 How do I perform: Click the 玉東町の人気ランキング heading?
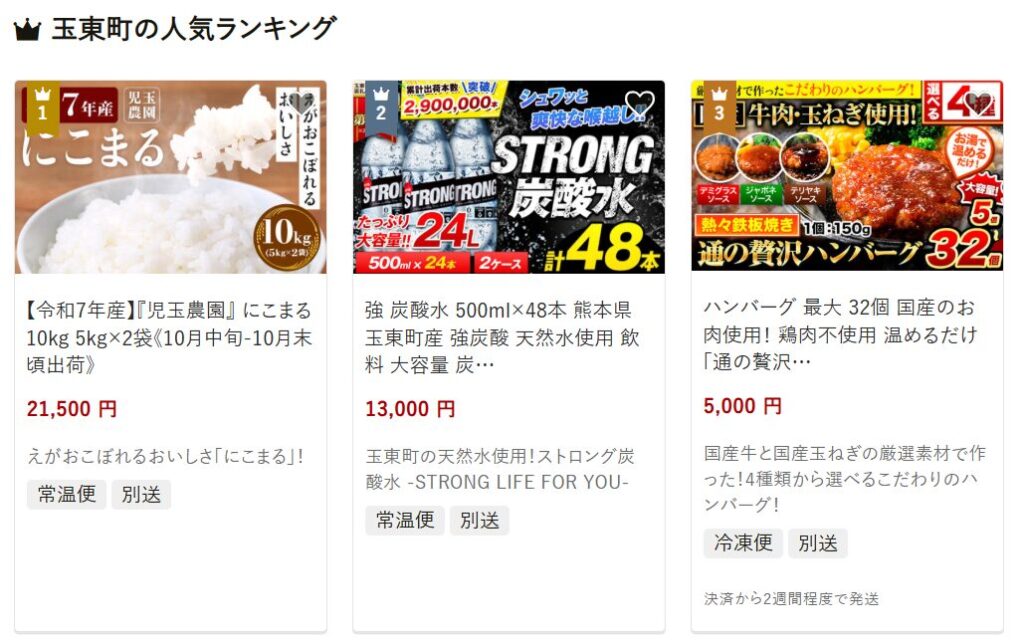pyautogui.click(x=193, y=29)
